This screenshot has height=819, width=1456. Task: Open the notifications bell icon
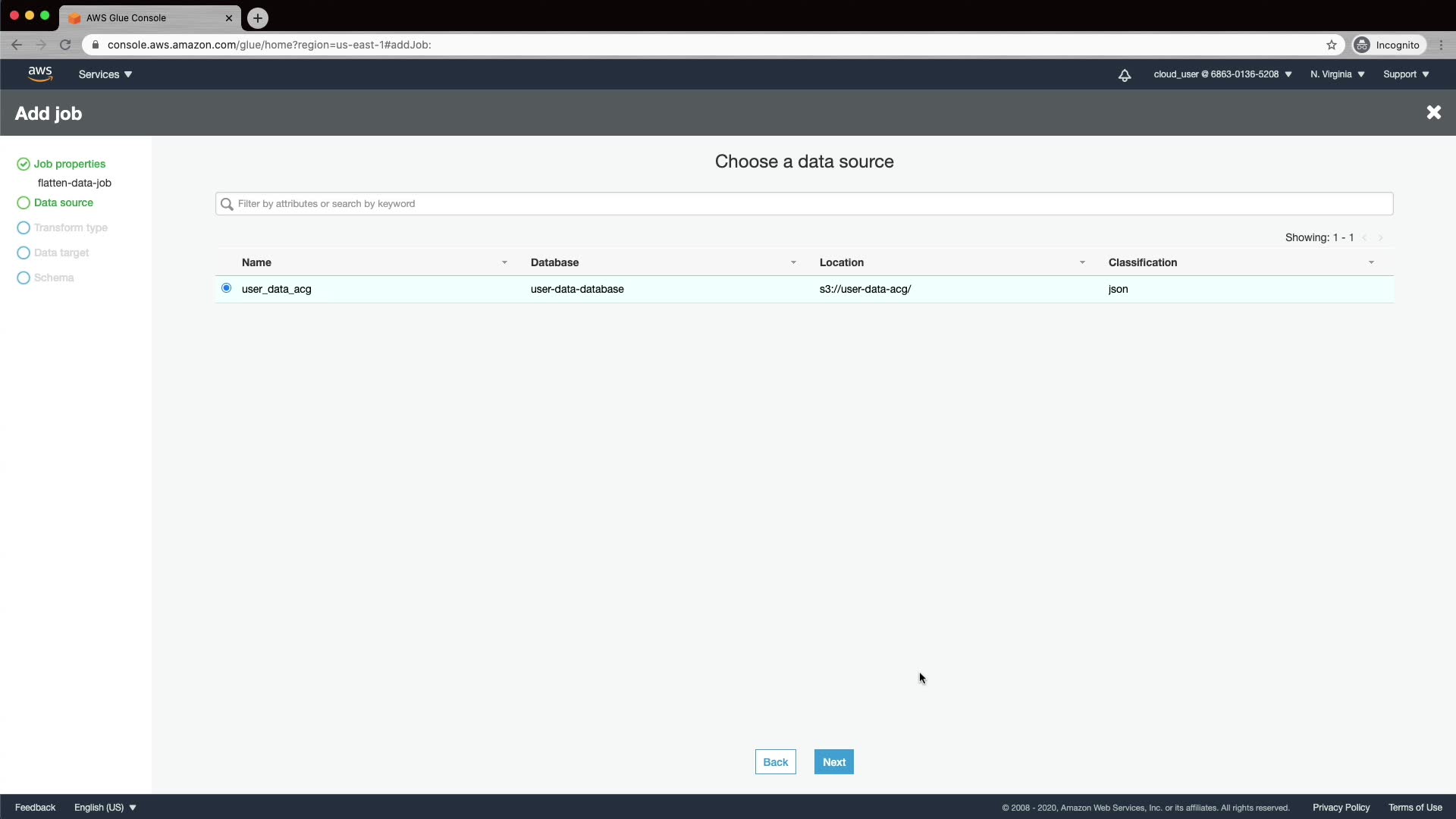[1125, 74]
